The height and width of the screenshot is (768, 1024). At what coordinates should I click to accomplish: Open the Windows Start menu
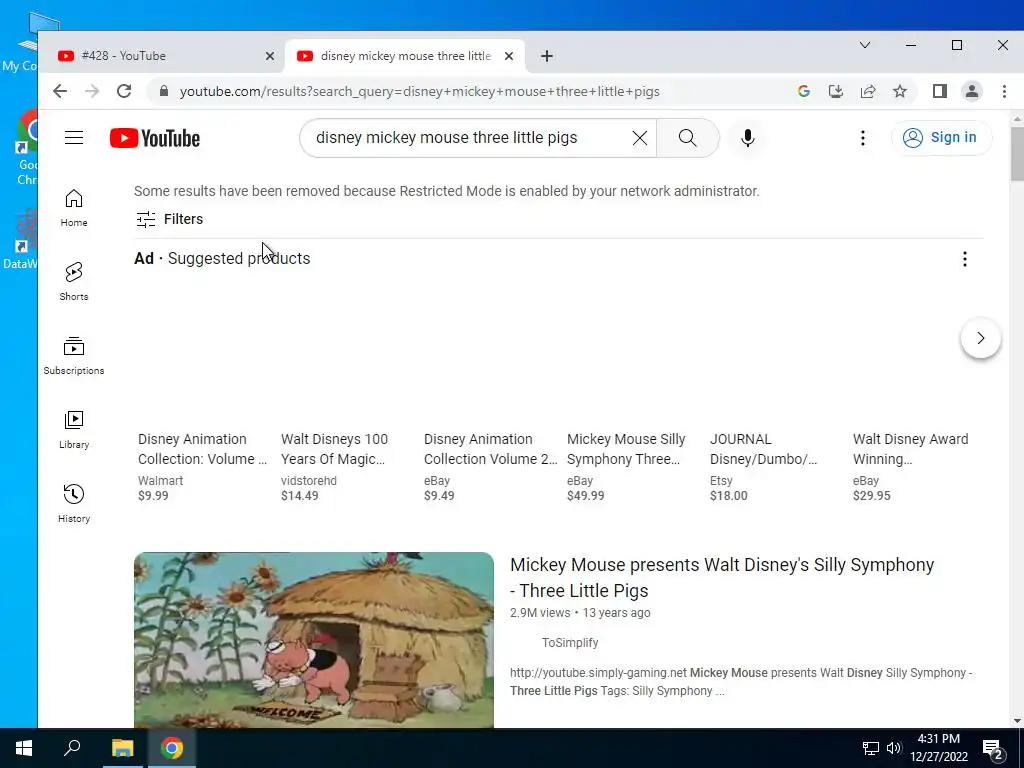pos(24,748)
